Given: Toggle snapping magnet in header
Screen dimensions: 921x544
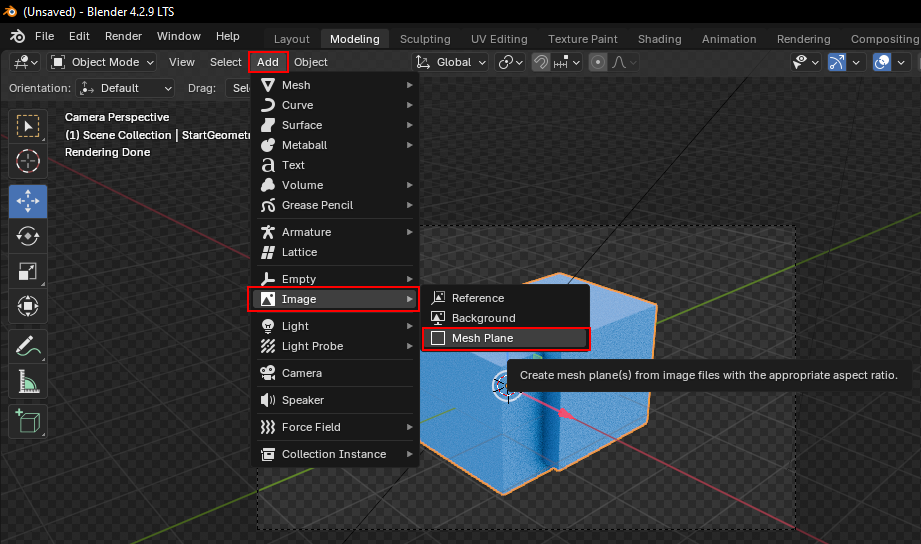Looking at the screenshot, I should (541, 62).
